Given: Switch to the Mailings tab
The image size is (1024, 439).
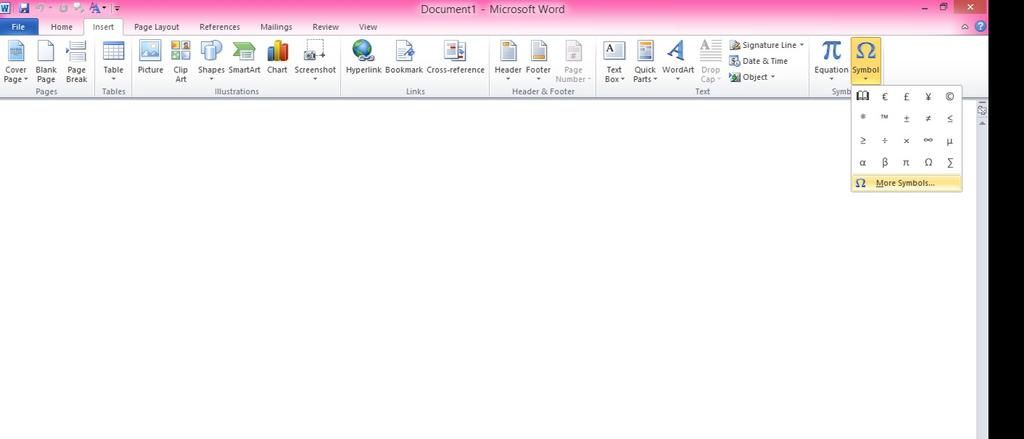Looking at the screenshot, I should tap(276, 27).
